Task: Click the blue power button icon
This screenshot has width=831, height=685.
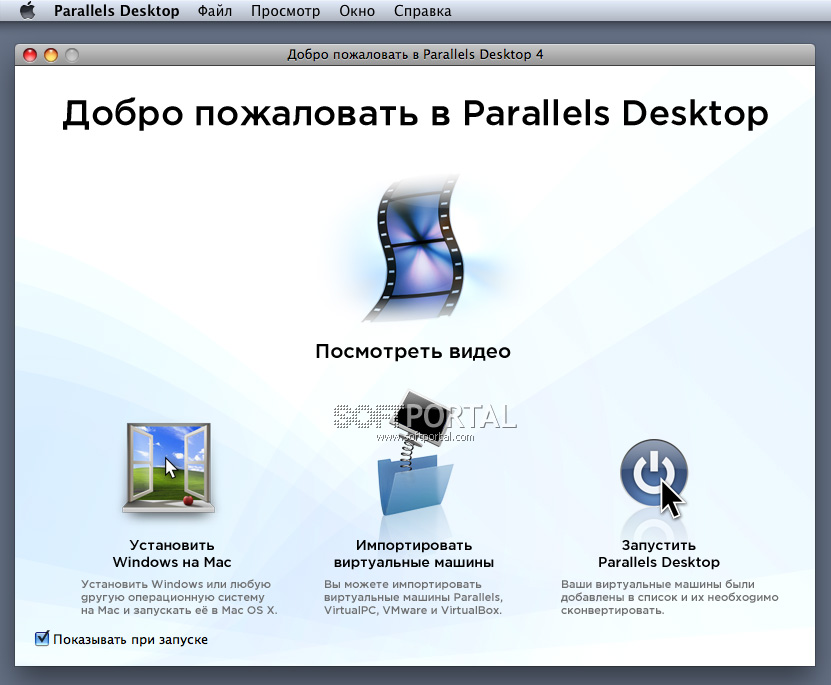Action: pos(654,474)
